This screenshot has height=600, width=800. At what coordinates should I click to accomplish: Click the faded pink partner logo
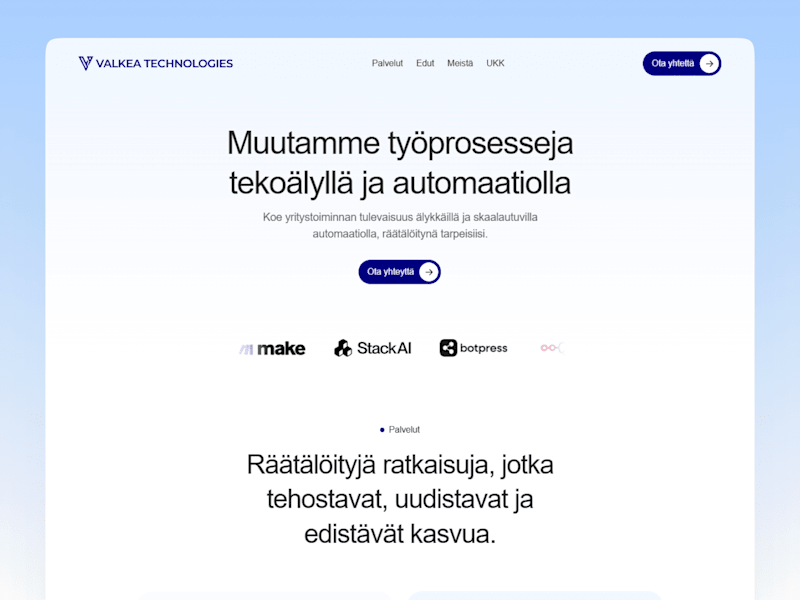553,348
